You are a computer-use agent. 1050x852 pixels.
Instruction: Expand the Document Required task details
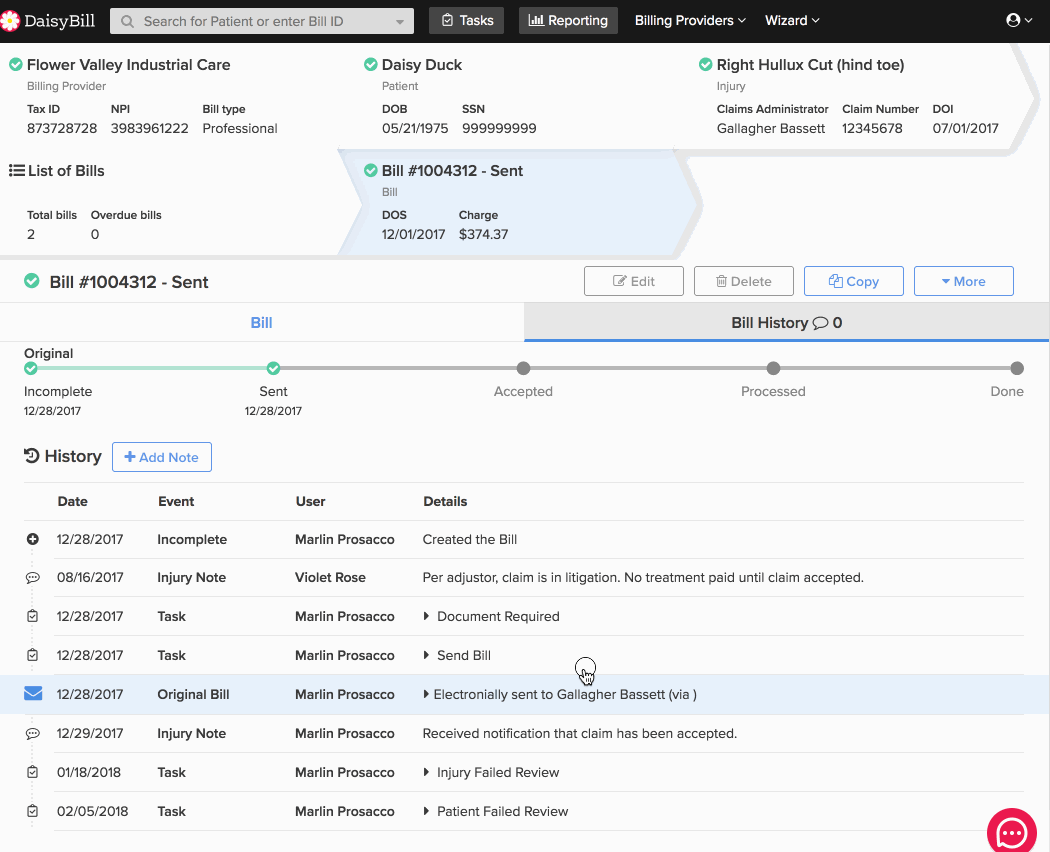click(426, 616)
